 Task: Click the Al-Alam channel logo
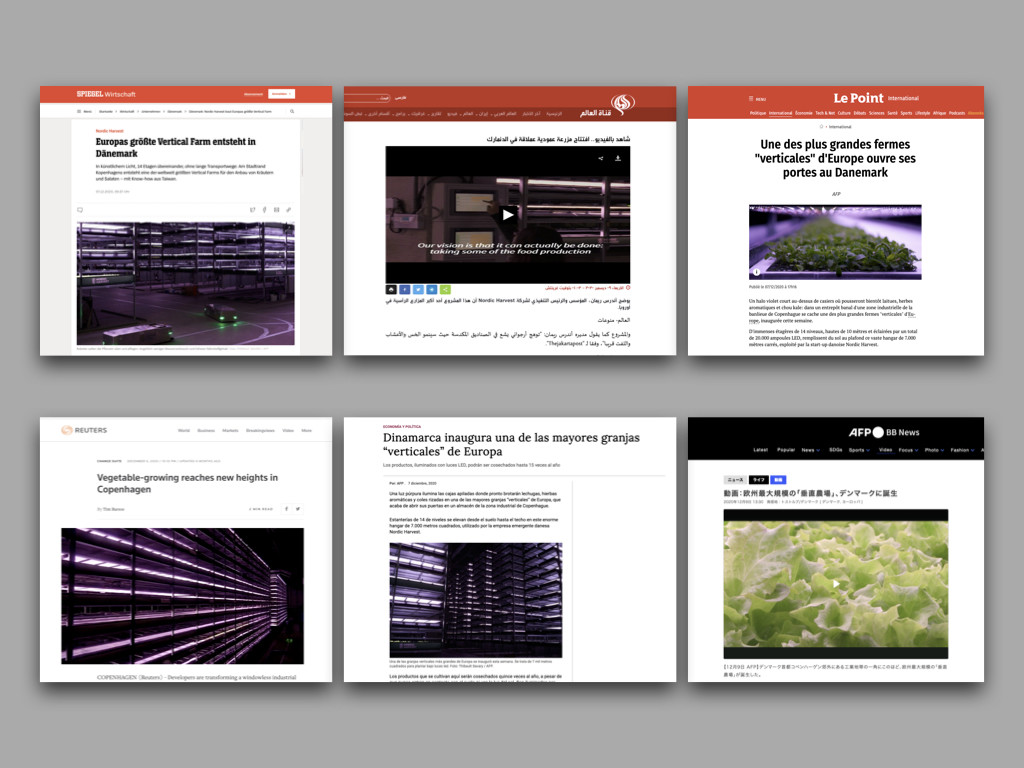623,103
